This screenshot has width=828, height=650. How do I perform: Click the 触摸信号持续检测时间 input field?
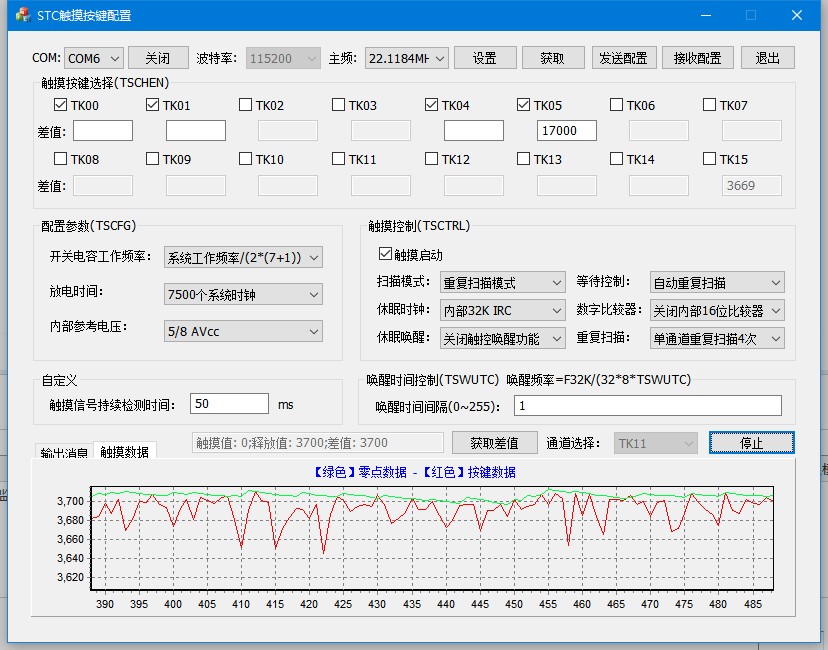click(229, 404)
